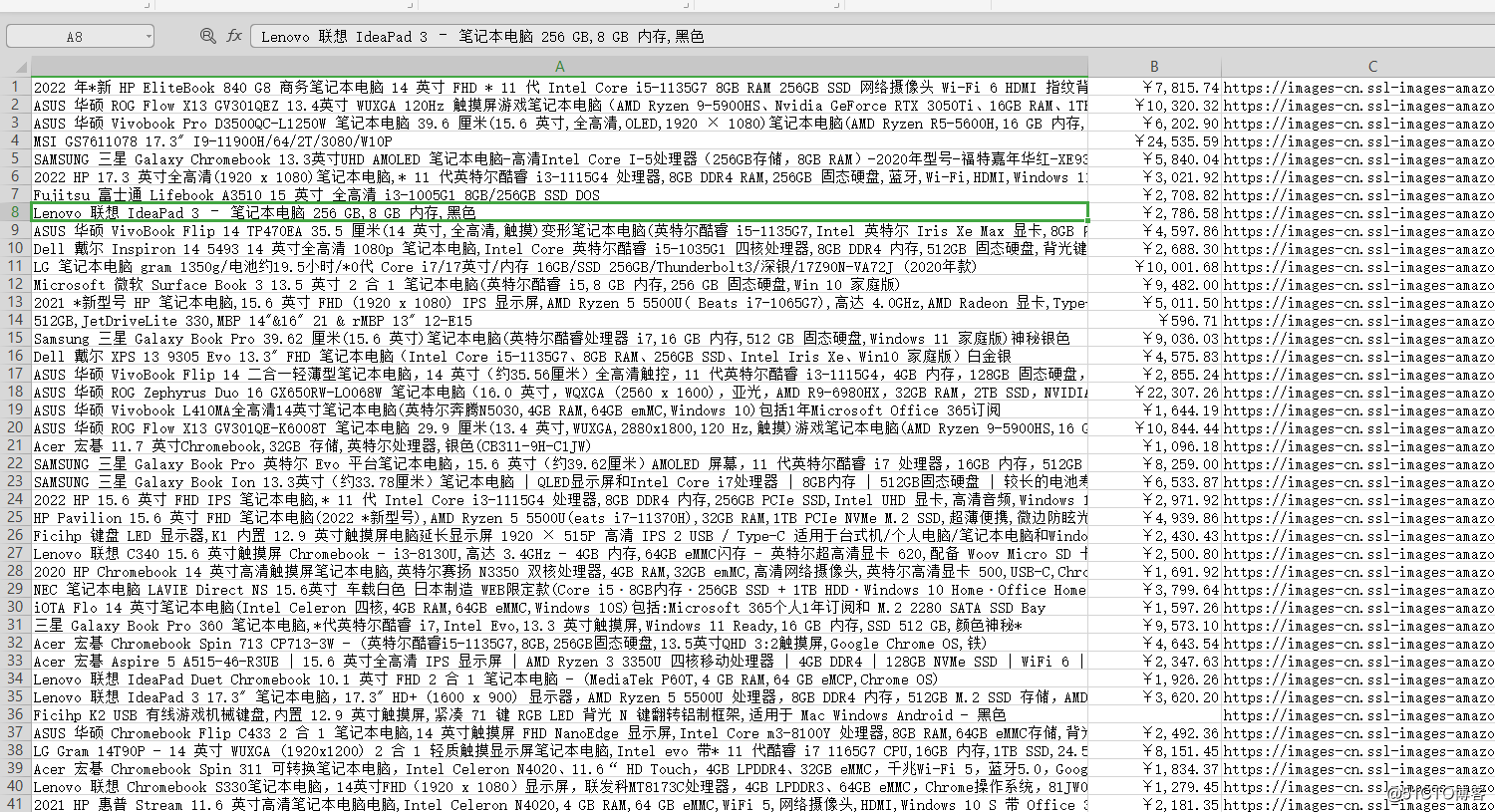Select the price cell ￥1,096.18
The image size is (1495, 812).
tap(1154, 445)
